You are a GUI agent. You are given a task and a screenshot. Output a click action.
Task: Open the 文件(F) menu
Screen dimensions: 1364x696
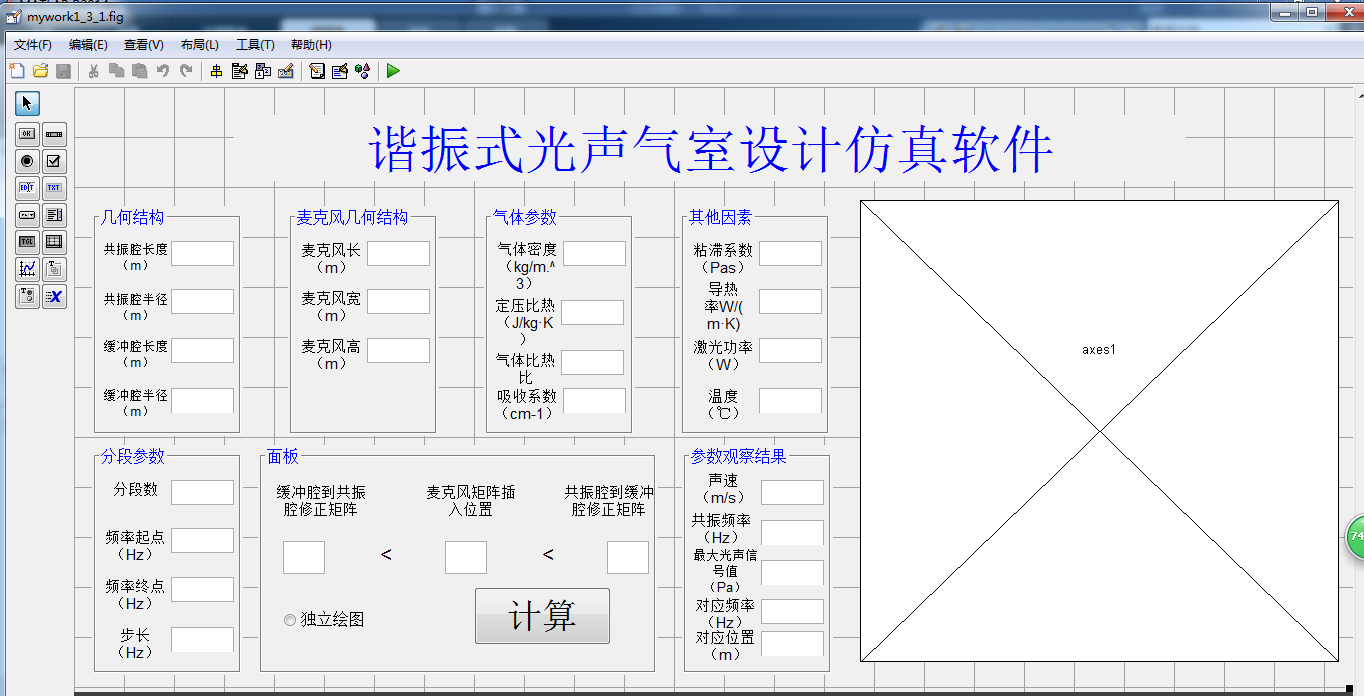(33, 45)
